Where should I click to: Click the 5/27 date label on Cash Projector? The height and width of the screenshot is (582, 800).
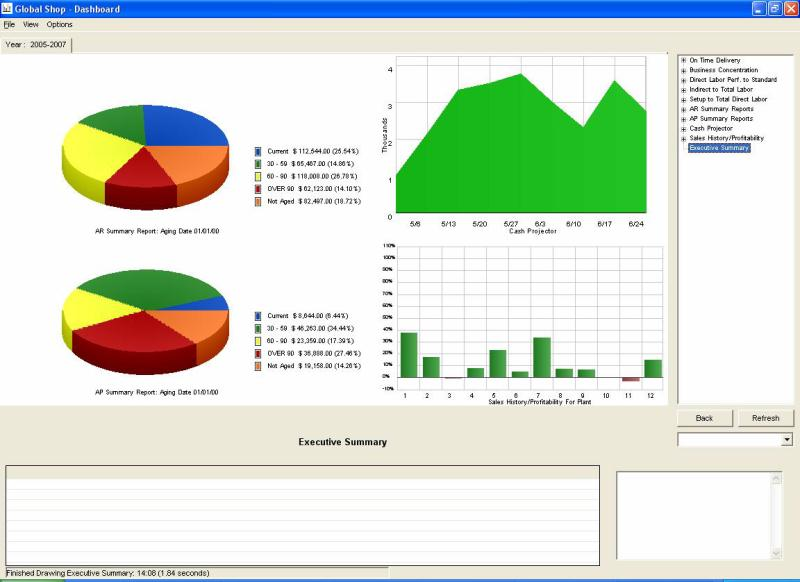(x=511, y=224)
